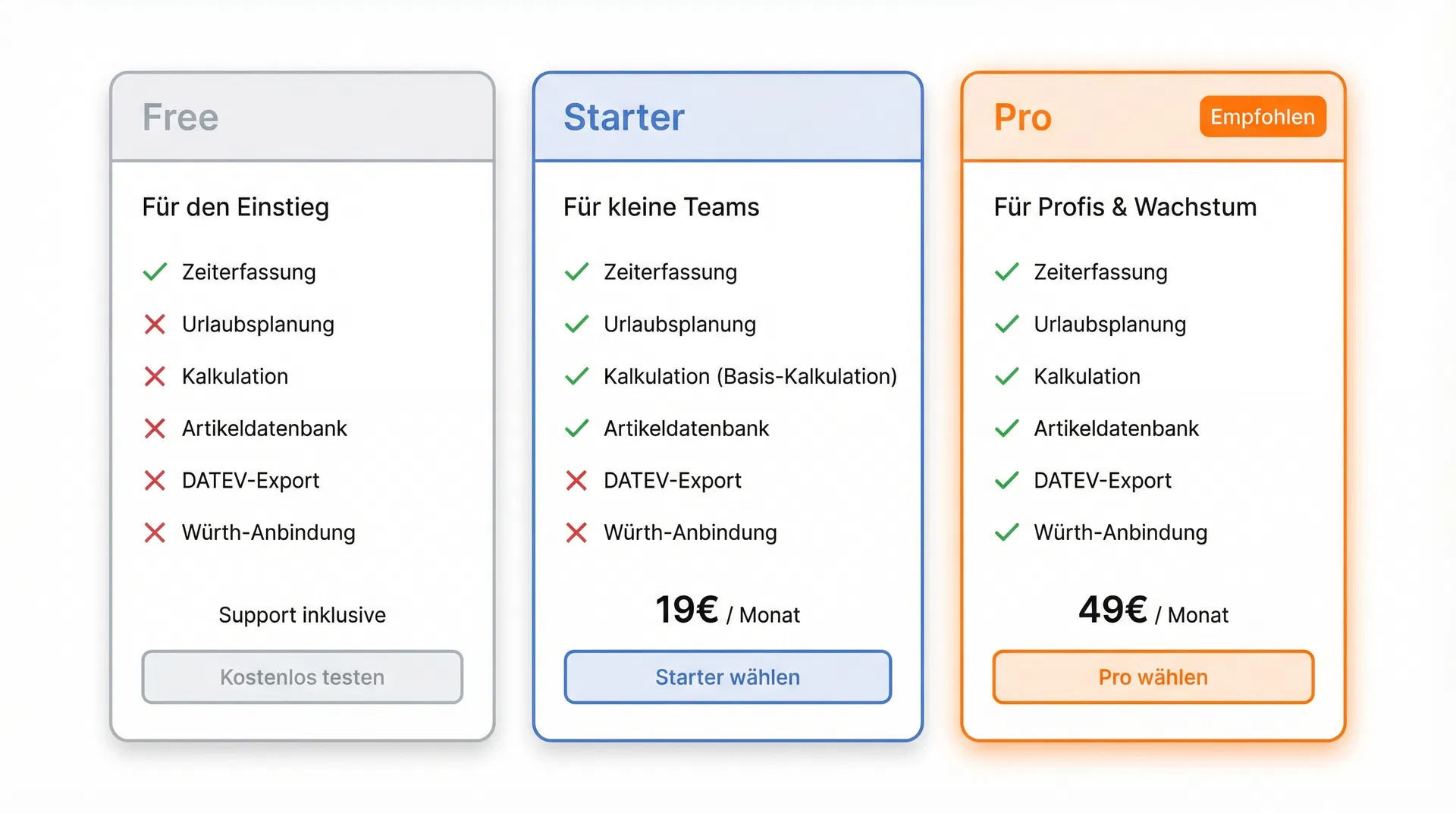Click the Artikeldatenbank X in Free column
Screen dimensions: 1456x813
click(x=155, y=428)
